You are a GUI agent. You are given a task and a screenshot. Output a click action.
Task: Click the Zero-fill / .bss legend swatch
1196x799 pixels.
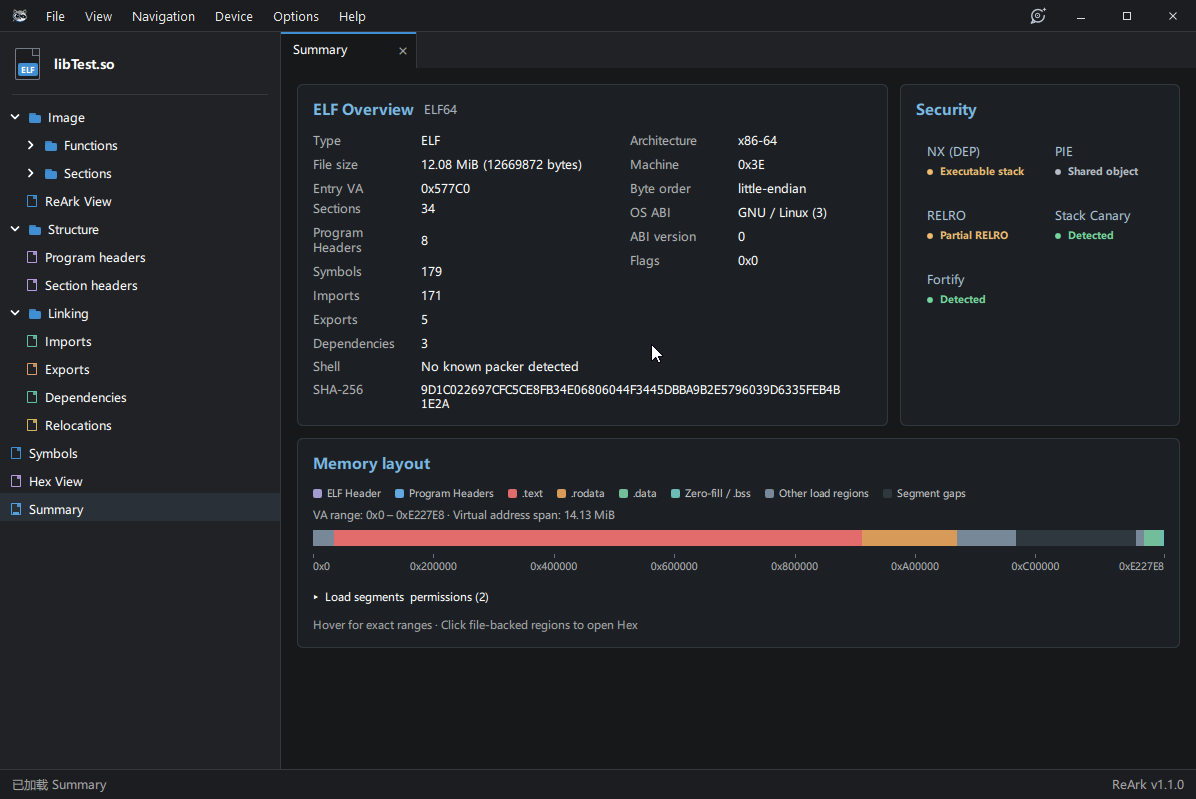coord(675,494)
